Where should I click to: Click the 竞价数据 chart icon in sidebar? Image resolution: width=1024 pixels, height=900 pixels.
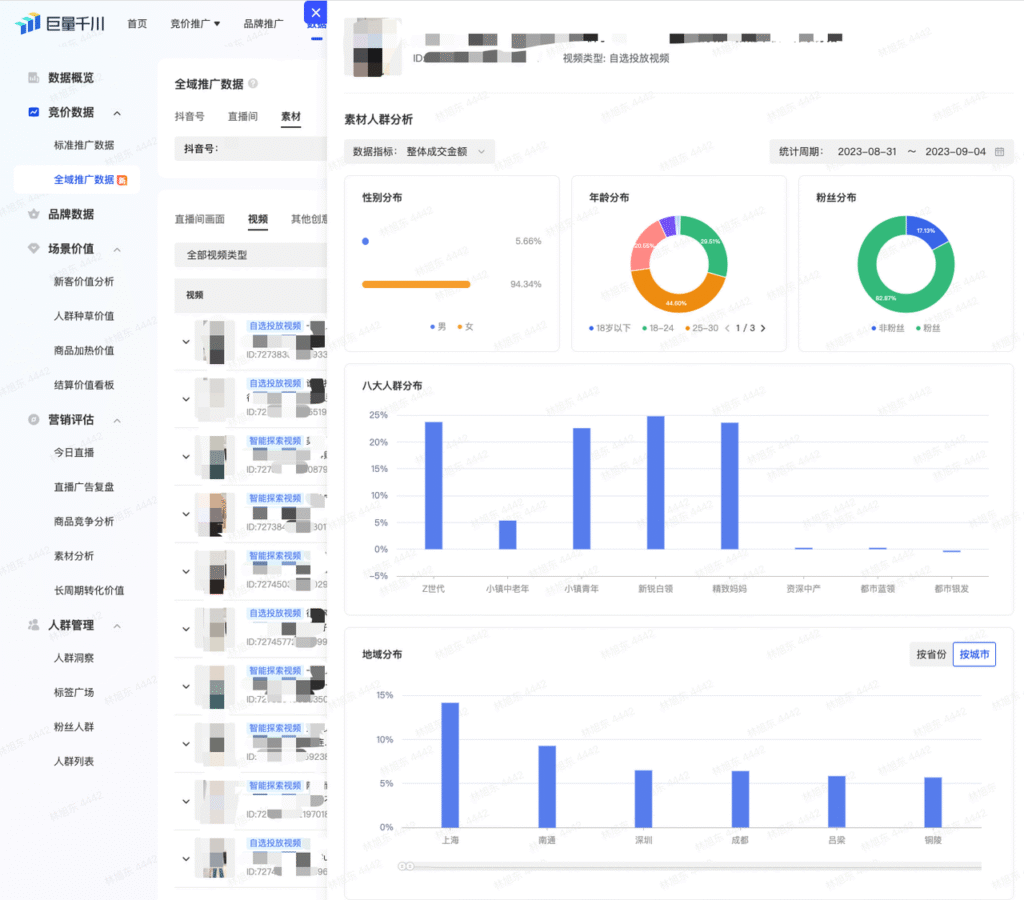coord(33,112)
